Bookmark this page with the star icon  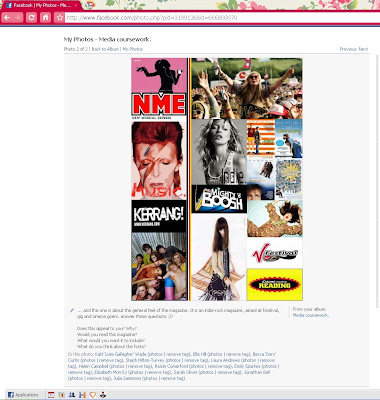coord(59,17)
